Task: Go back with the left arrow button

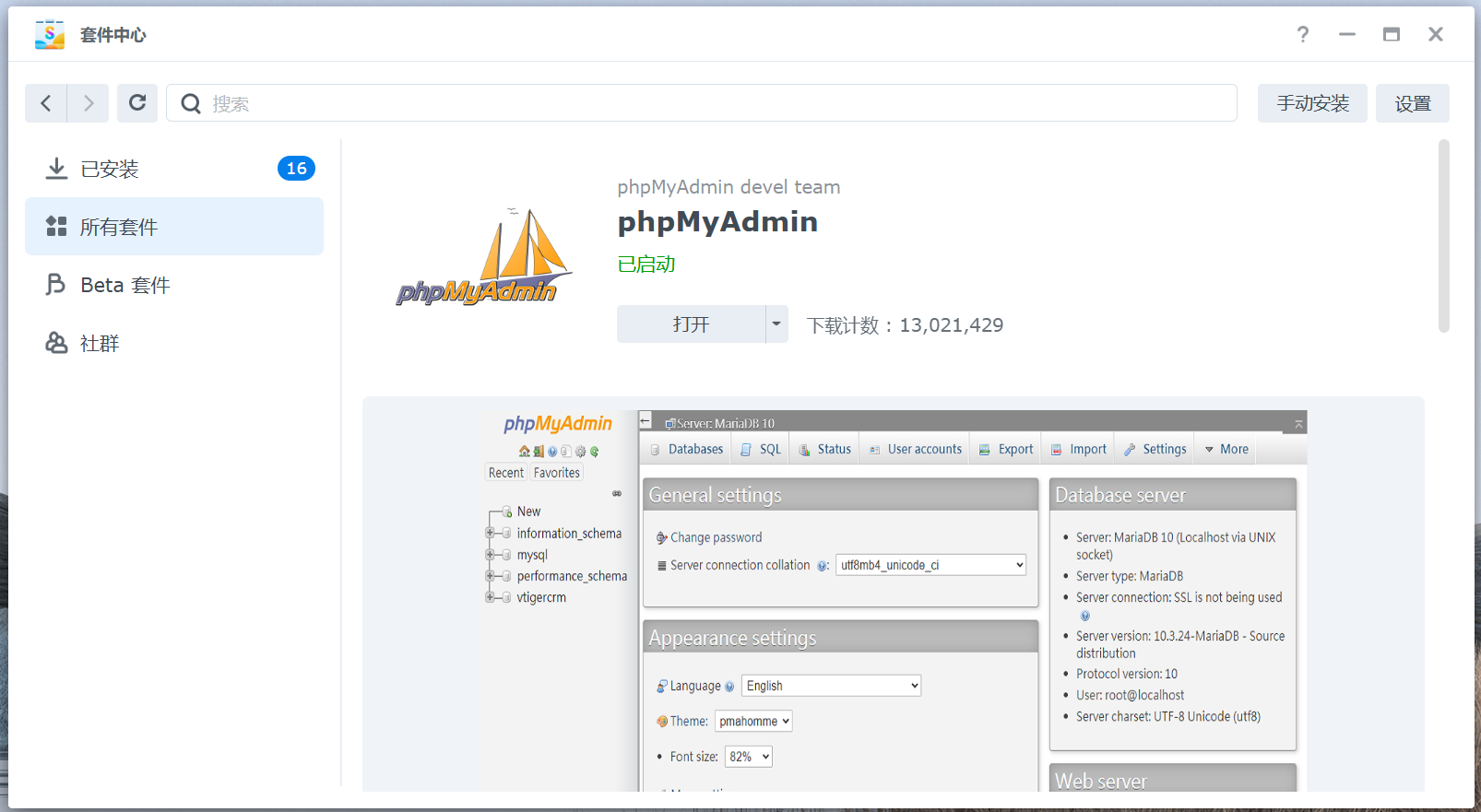Action: pos(46,103)
